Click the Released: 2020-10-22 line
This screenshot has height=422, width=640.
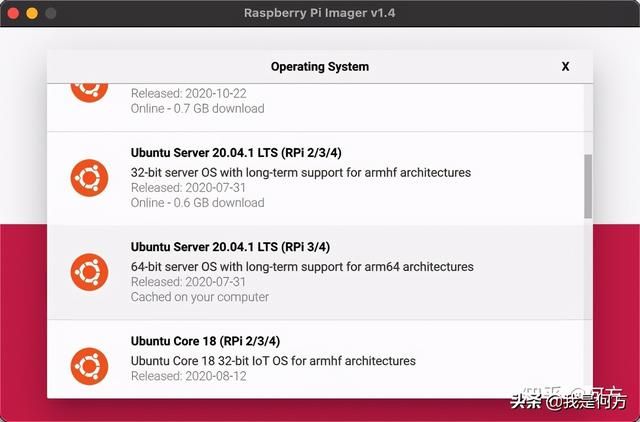point(189,93)
